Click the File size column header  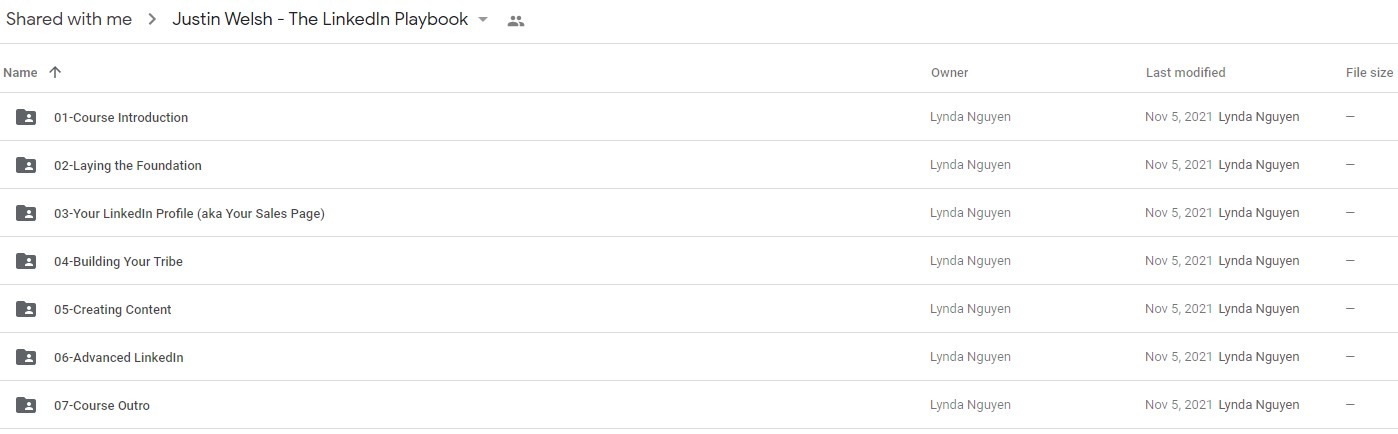coord(1369,72)
